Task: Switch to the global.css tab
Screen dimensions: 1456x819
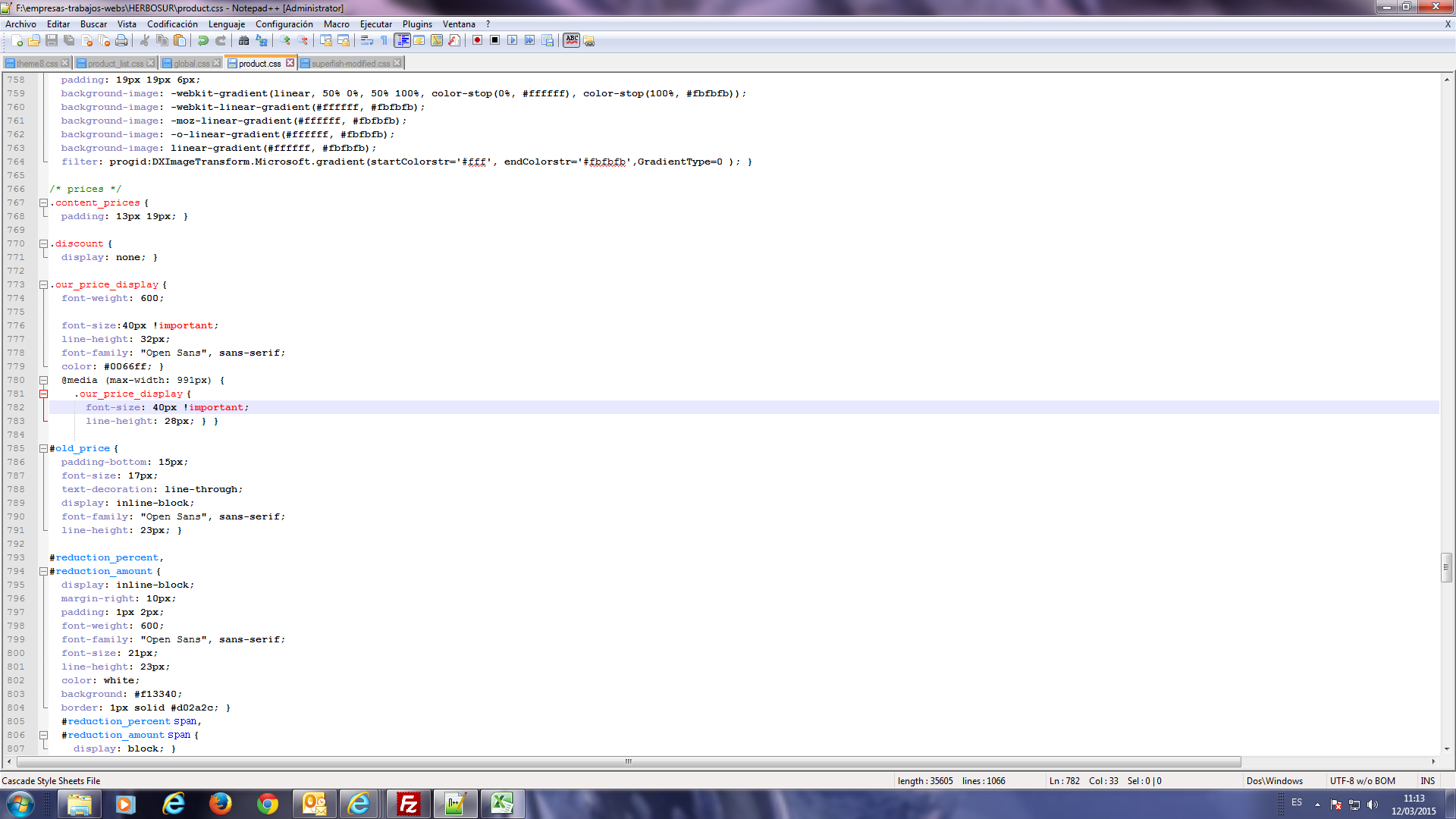Action: pyautogui.click(x=191, y=63)
